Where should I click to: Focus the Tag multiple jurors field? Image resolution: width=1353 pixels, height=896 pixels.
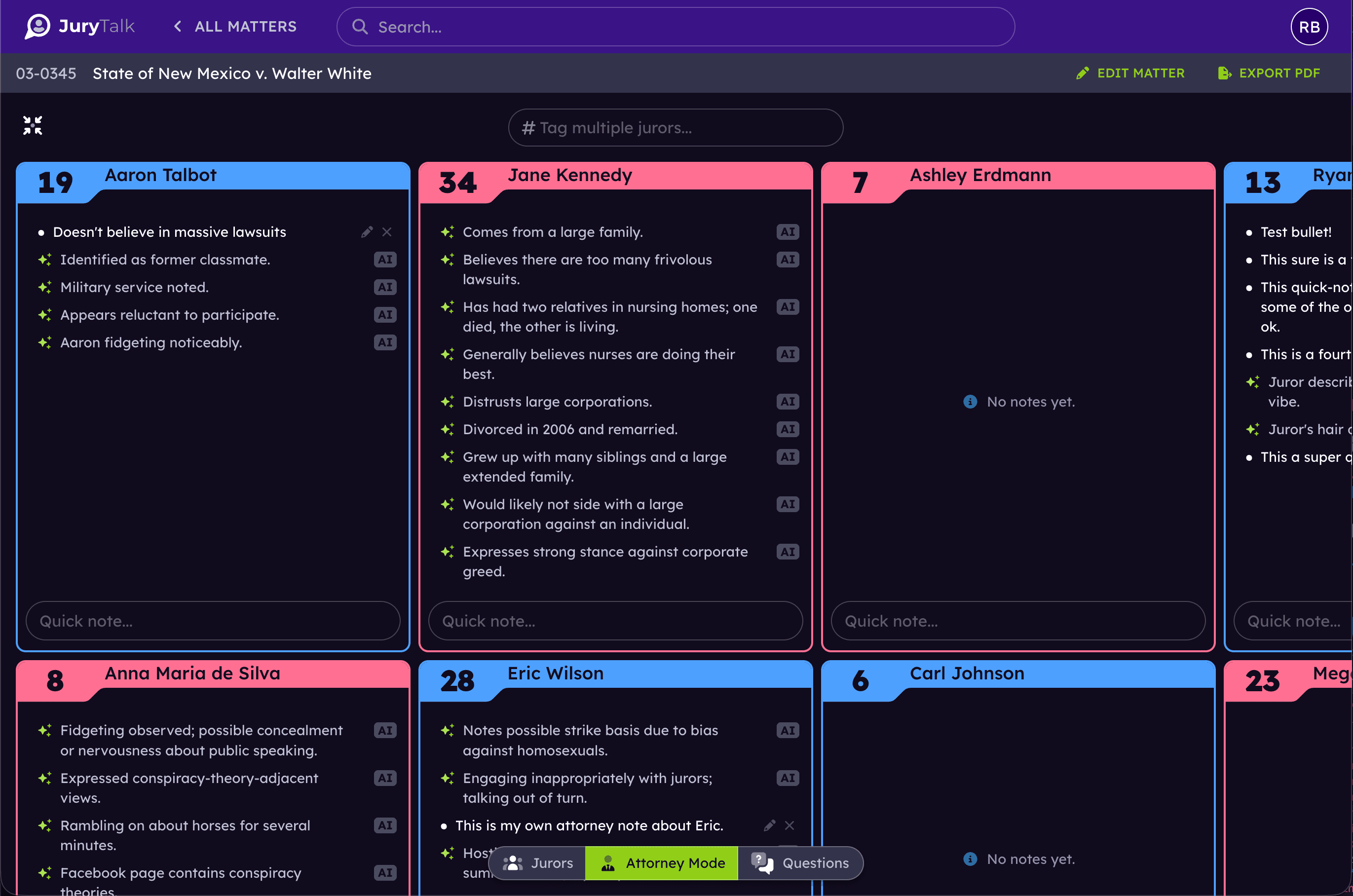click(x=676, y=127)
